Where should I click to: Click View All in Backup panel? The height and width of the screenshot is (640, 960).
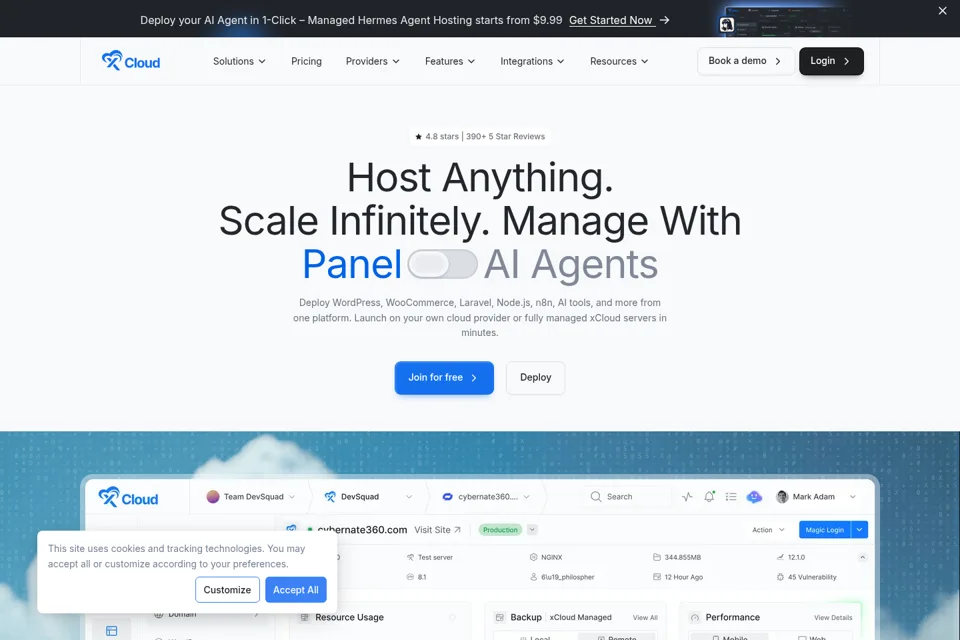pos(645,617)
